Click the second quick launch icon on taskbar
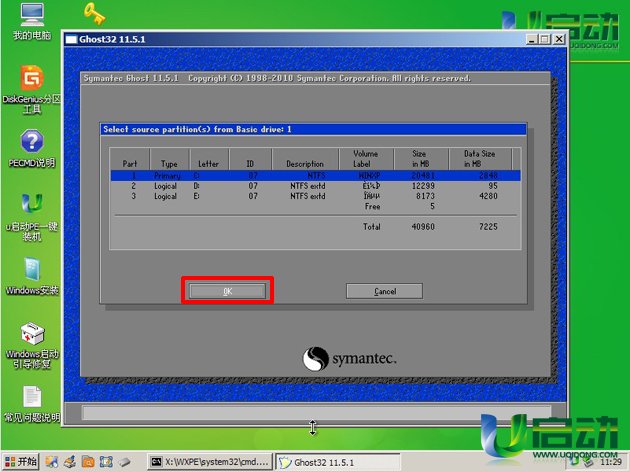Screen dimensions: 630x472 70,462
